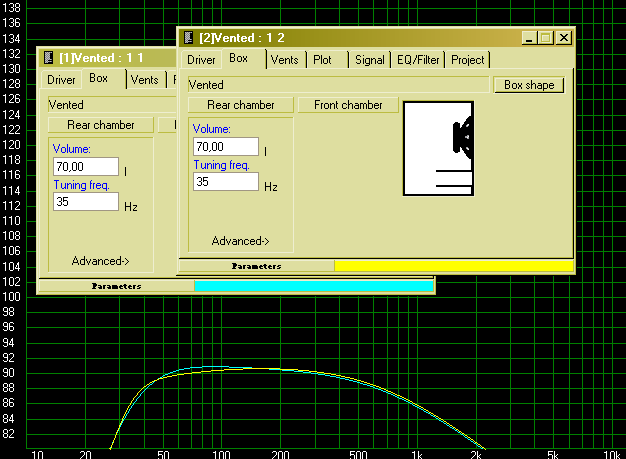Click the cyan color bar in window 1
This screenshot has width=626, height=459.
[314, 286]
